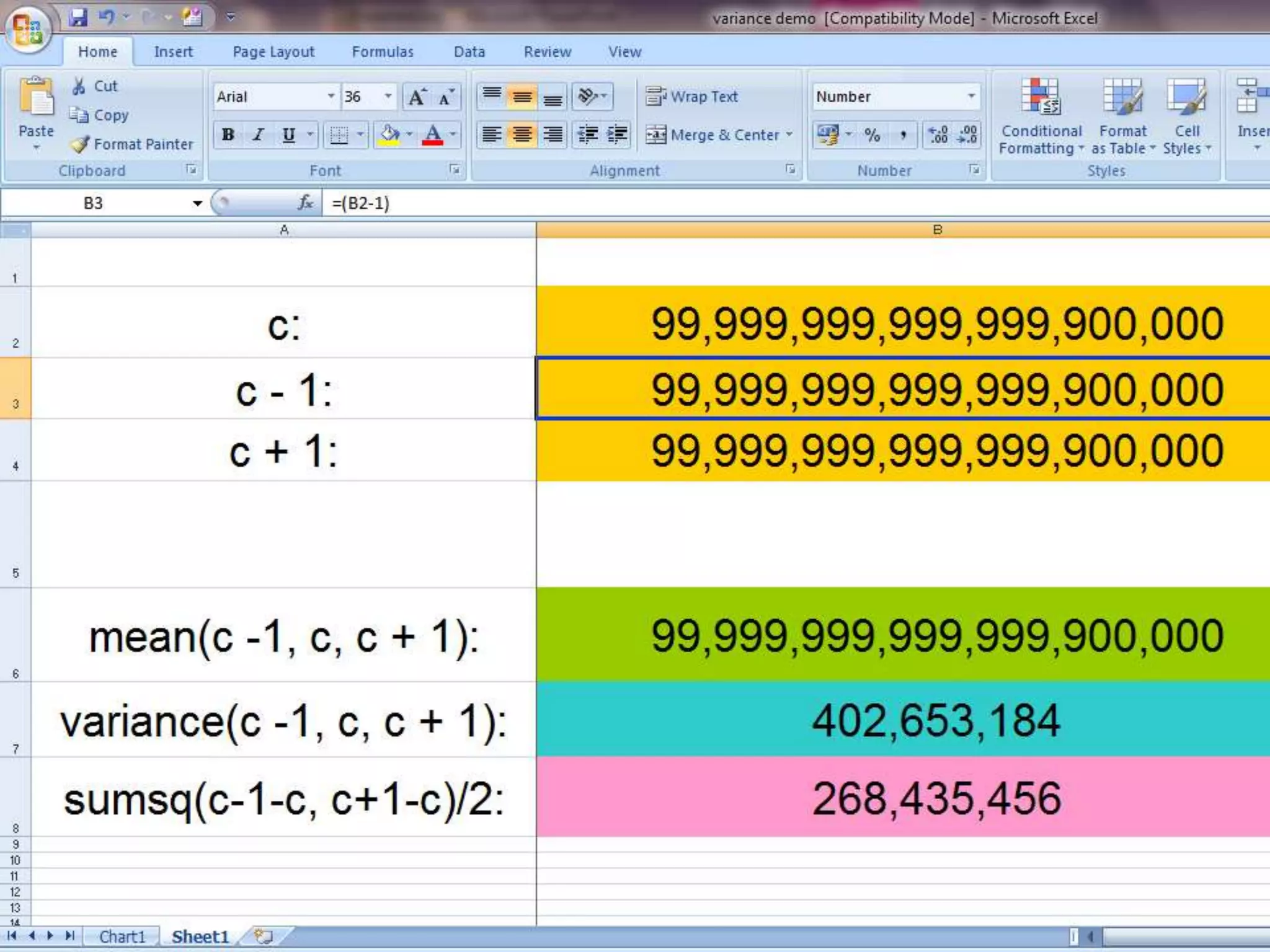The height and width of the screenshot is (952, 1270).
Task: Click the Save icon in quick access toolbar
Action: coord(78,17)
